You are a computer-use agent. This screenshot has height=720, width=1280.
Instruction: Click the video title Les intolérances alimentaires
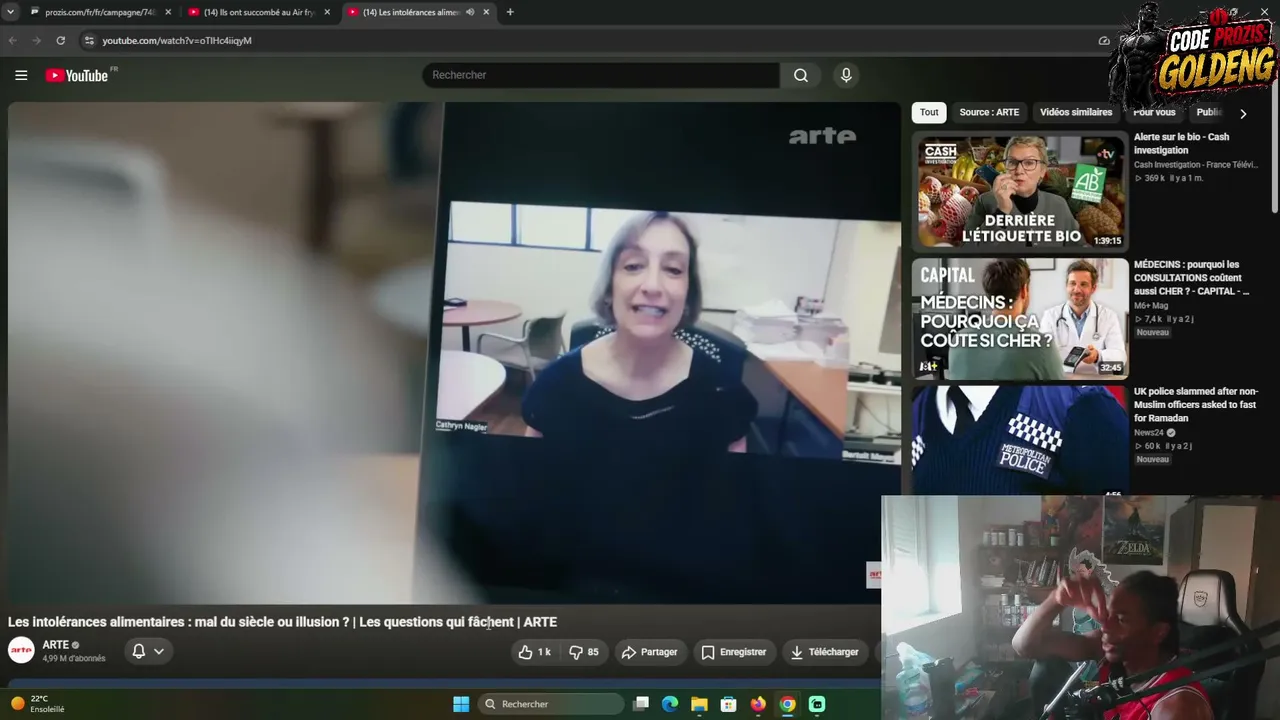point(282,622)
